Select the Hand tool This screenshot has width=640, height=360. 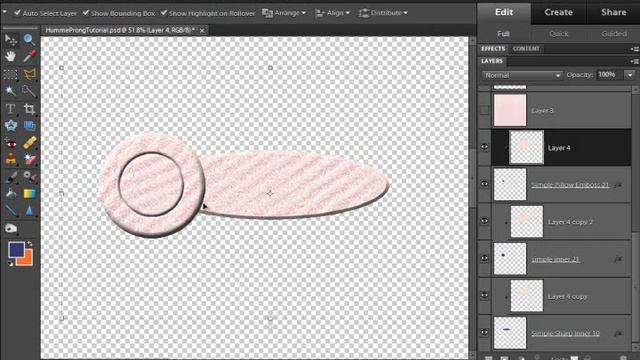[x=11, y=56]
